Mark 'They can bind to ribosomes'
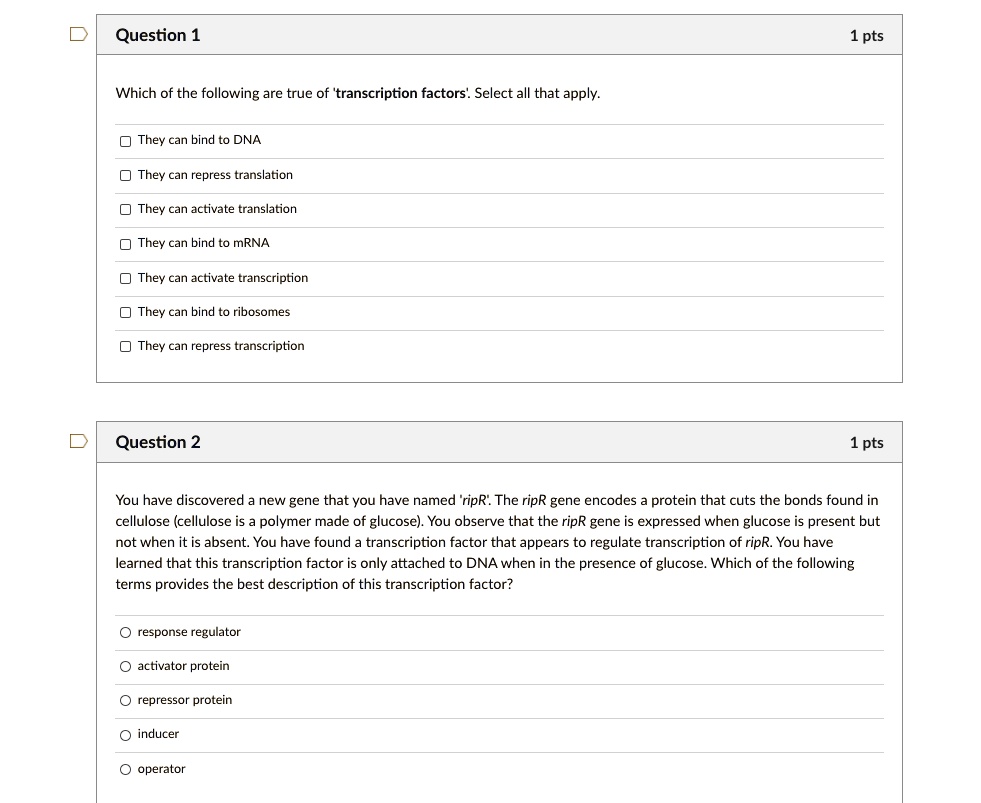The height and width of the screenshot is (803, 981). (125, 313)
